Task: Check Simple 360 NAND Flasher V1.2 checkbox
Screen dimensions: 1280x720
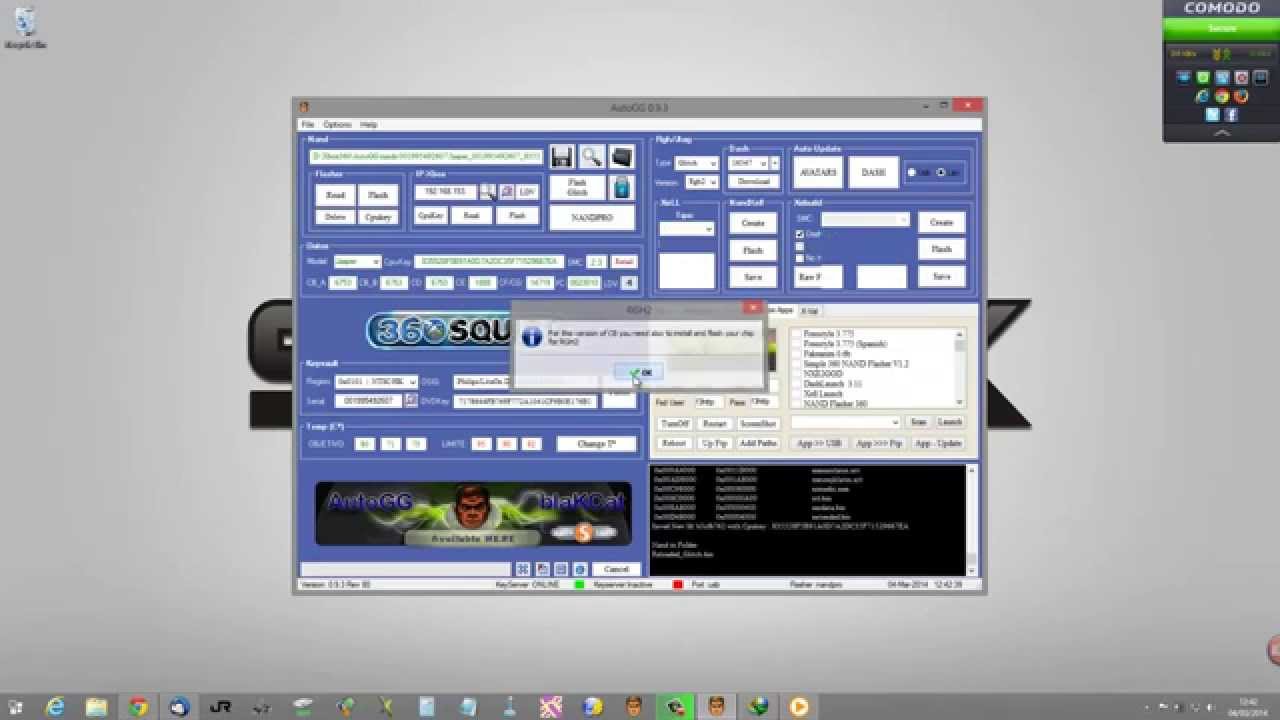Action: 796,364
